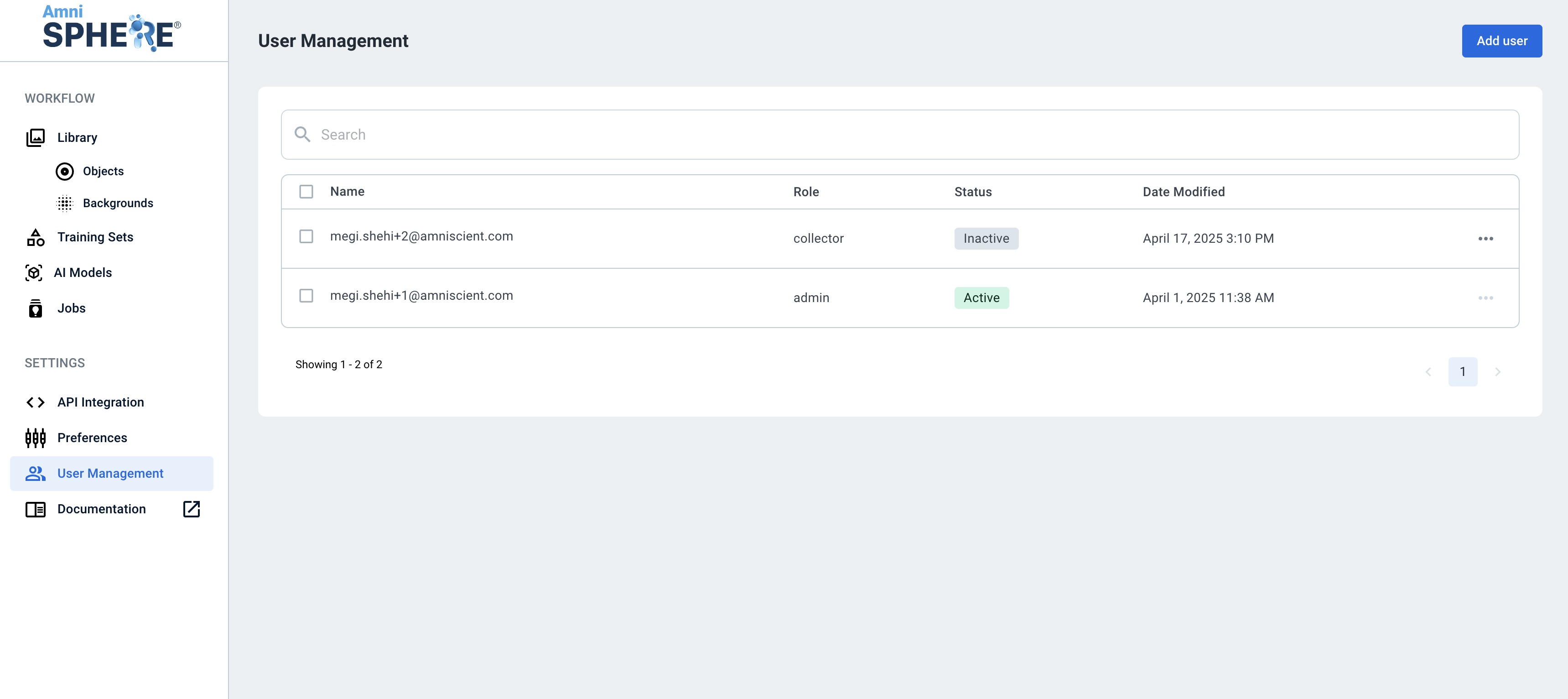The width and height of the screenshot is (1568, 699).
Task: Check the box for megi.shehi+2 user
Action: click(x=306, y=236)
